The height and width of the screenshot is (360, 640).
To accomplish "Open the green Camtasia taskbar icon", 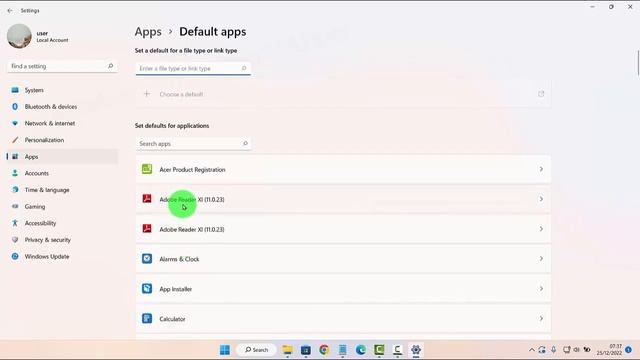I will 379,350.
